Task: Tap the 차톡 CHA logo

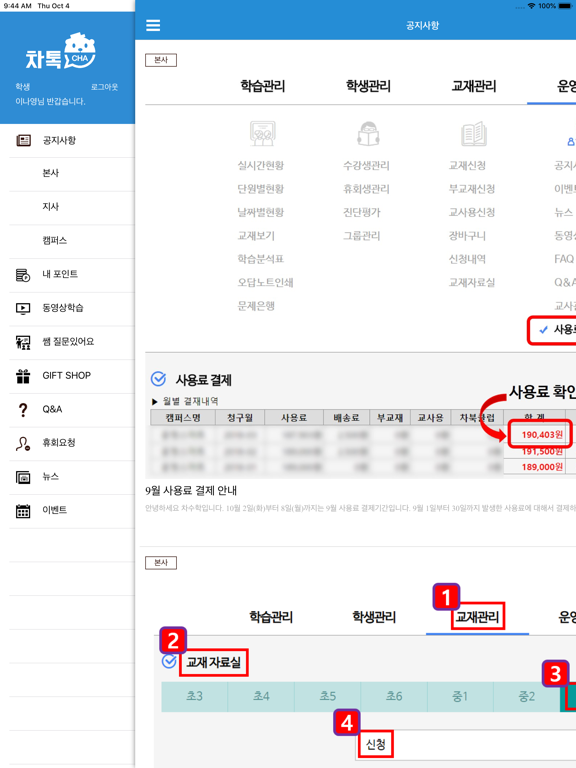Action: pyautogui.click(x=60, y=52)
